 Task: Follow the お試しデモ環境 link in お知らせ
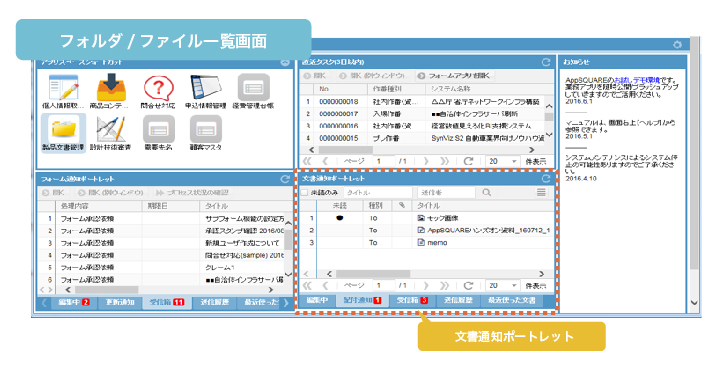(x=636, y=80)
